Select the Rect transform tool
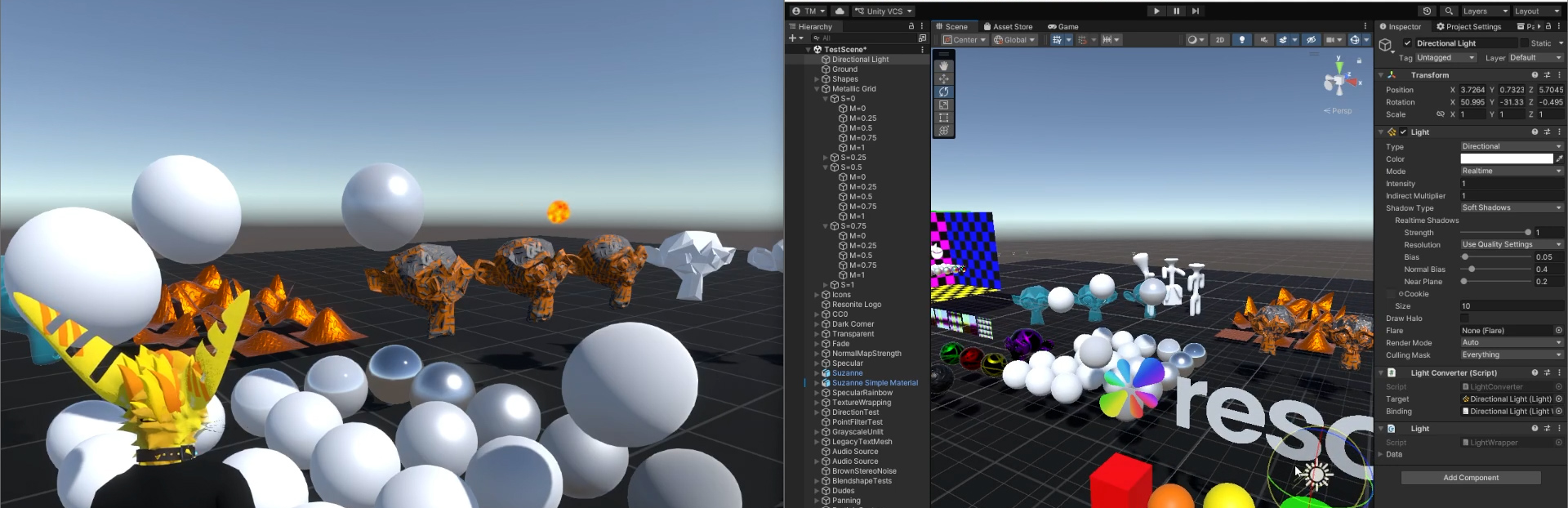 (x=943, y=118)
